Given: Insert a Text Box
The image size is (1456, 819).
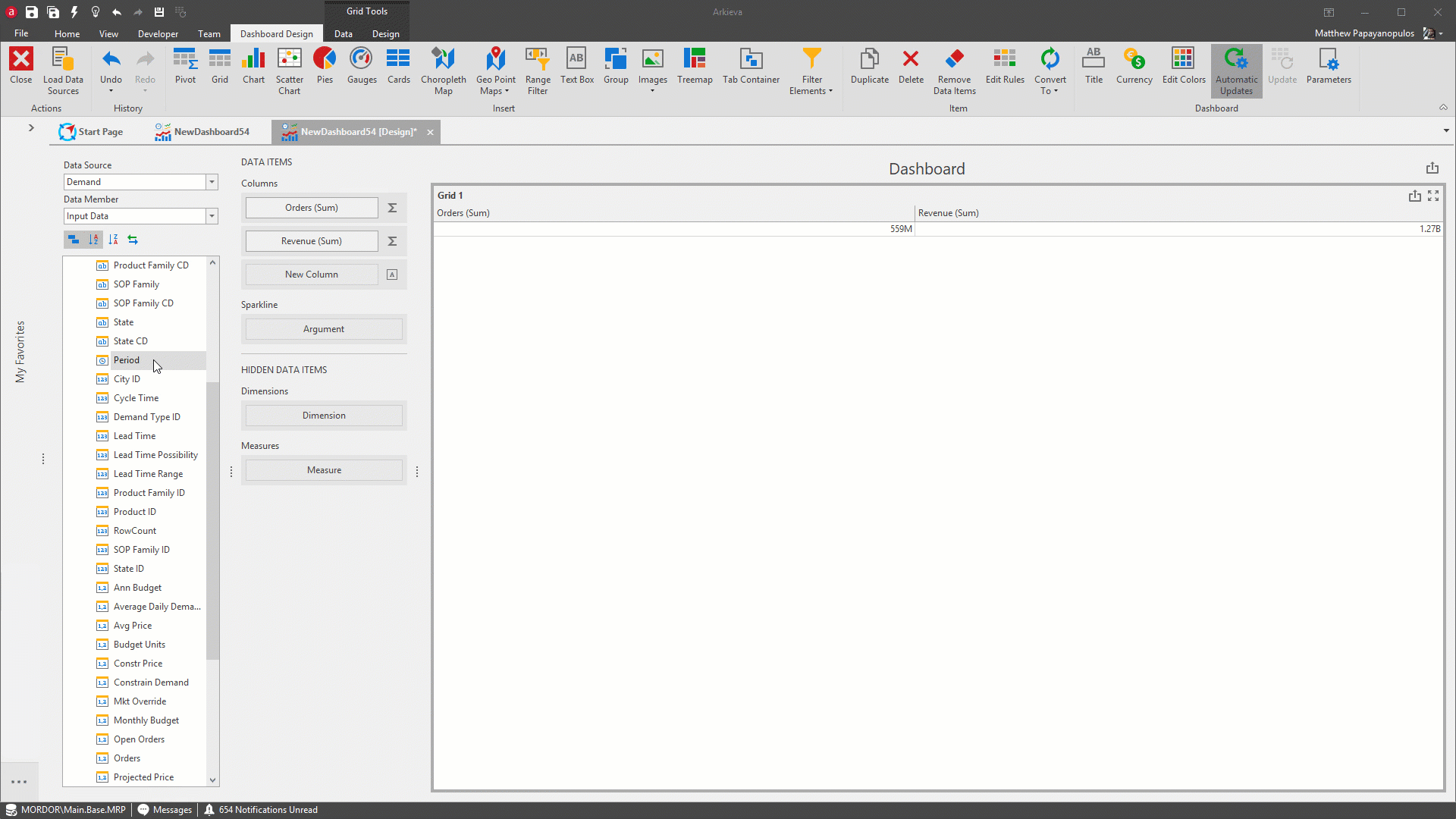Looking at the screenshot, I should [577, 66].
